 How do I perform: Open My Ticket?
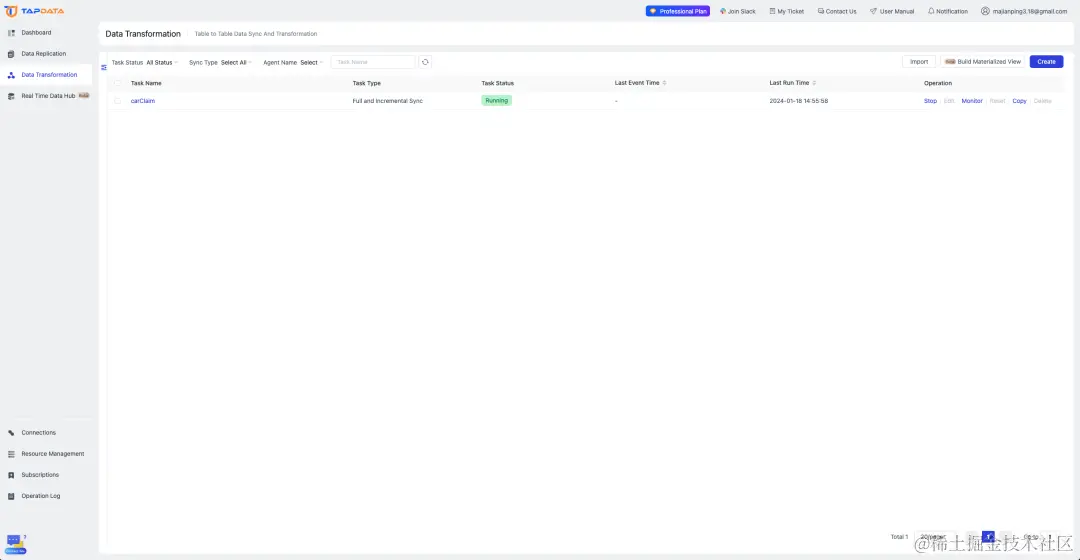[787, 11]
